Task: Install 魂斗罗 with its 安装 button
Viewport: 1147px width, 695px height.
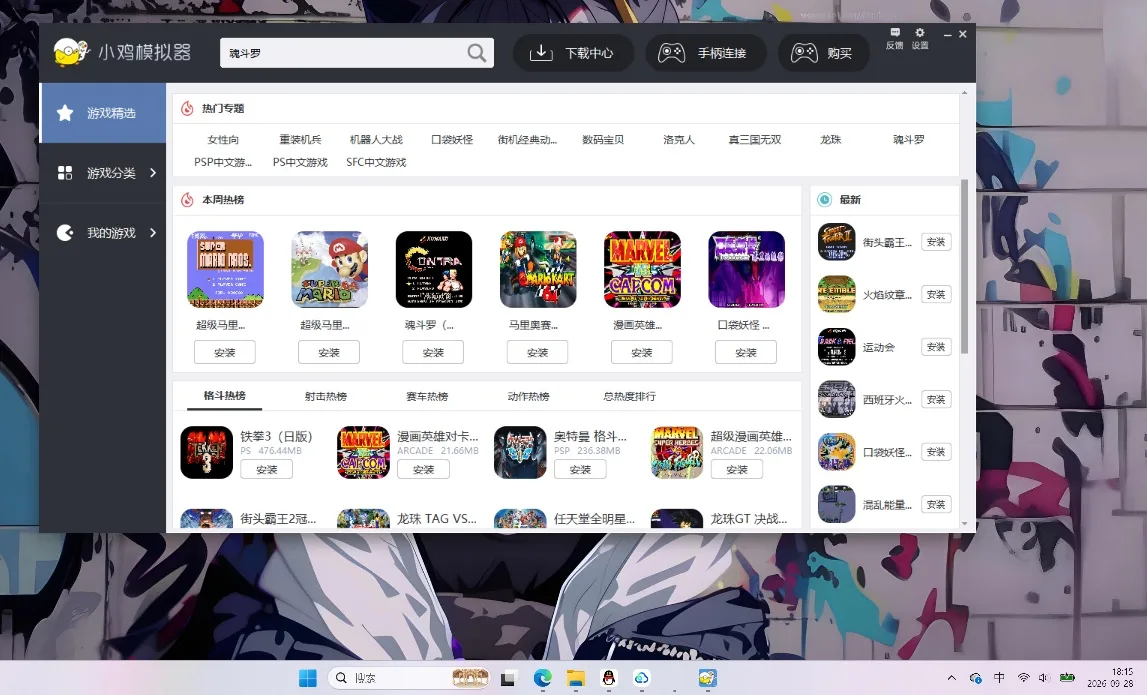Action: click(433, 352)
